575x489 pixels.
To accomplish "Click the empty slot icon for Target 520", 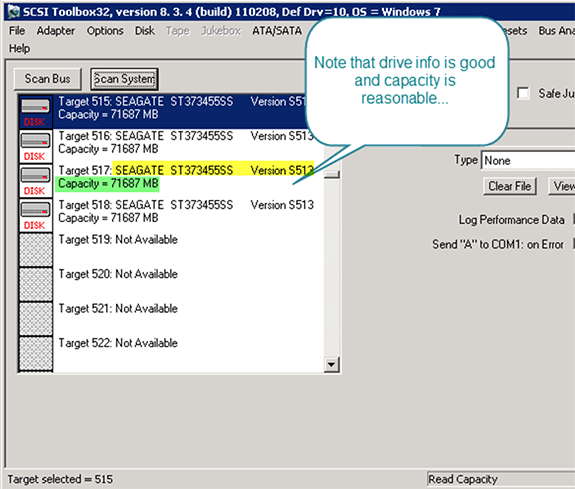I will click(35, 284).
